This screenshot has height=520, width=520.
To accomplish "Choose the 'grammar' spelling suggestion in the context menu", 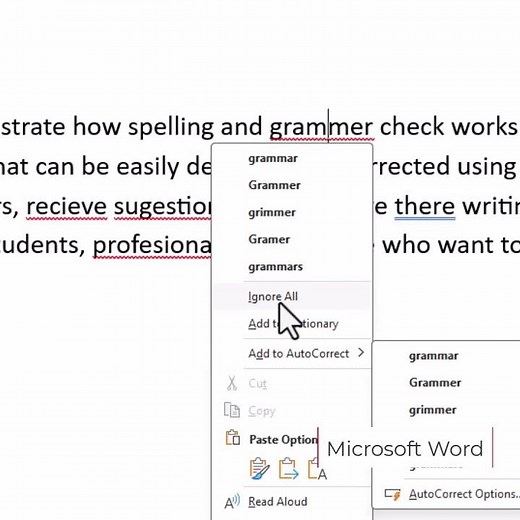I will coord(273,158).
